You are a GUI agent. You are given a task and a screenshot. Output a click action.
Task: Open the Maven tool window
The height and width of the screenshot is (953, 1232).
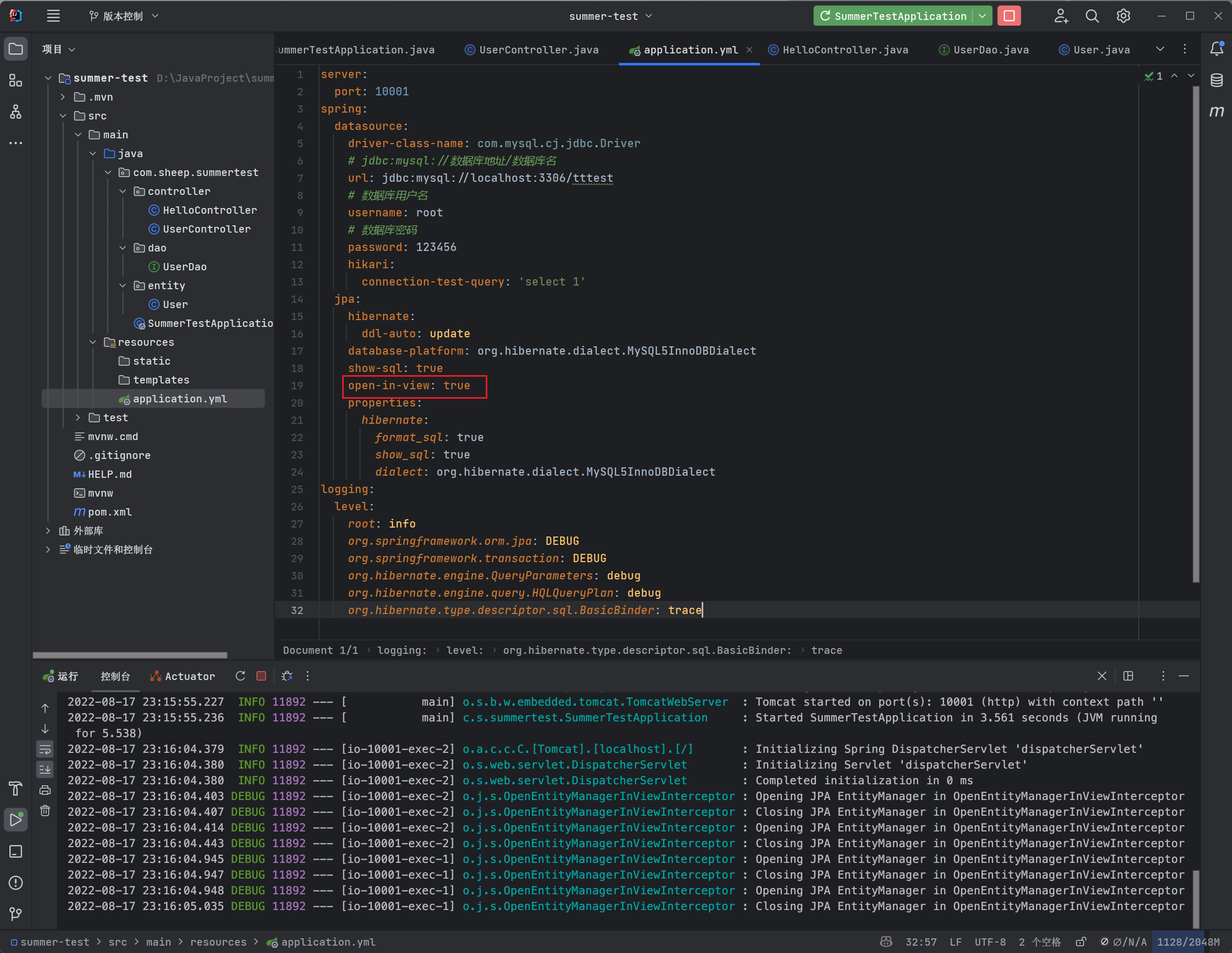pos(1217,111)
